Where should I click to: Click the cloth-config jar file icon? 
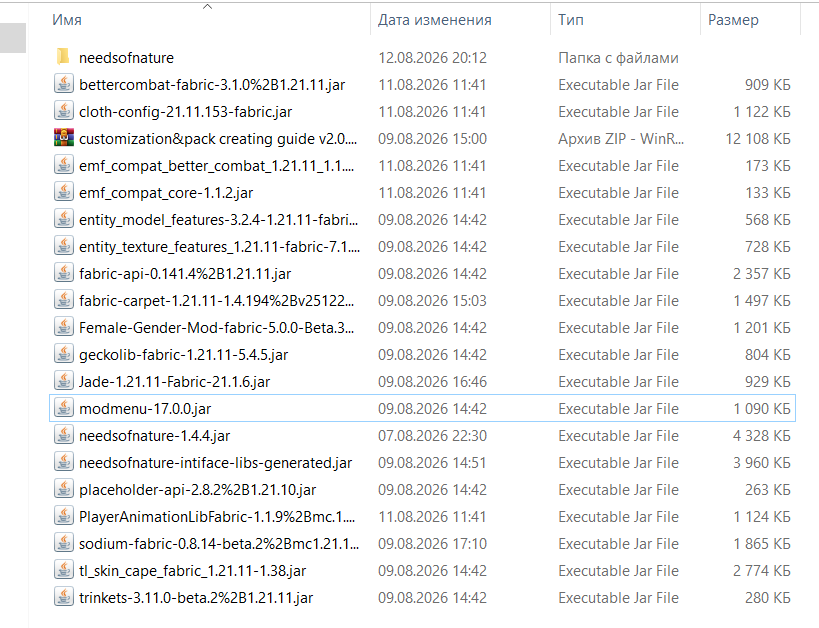pyautogui.click(x=64, y=111)
